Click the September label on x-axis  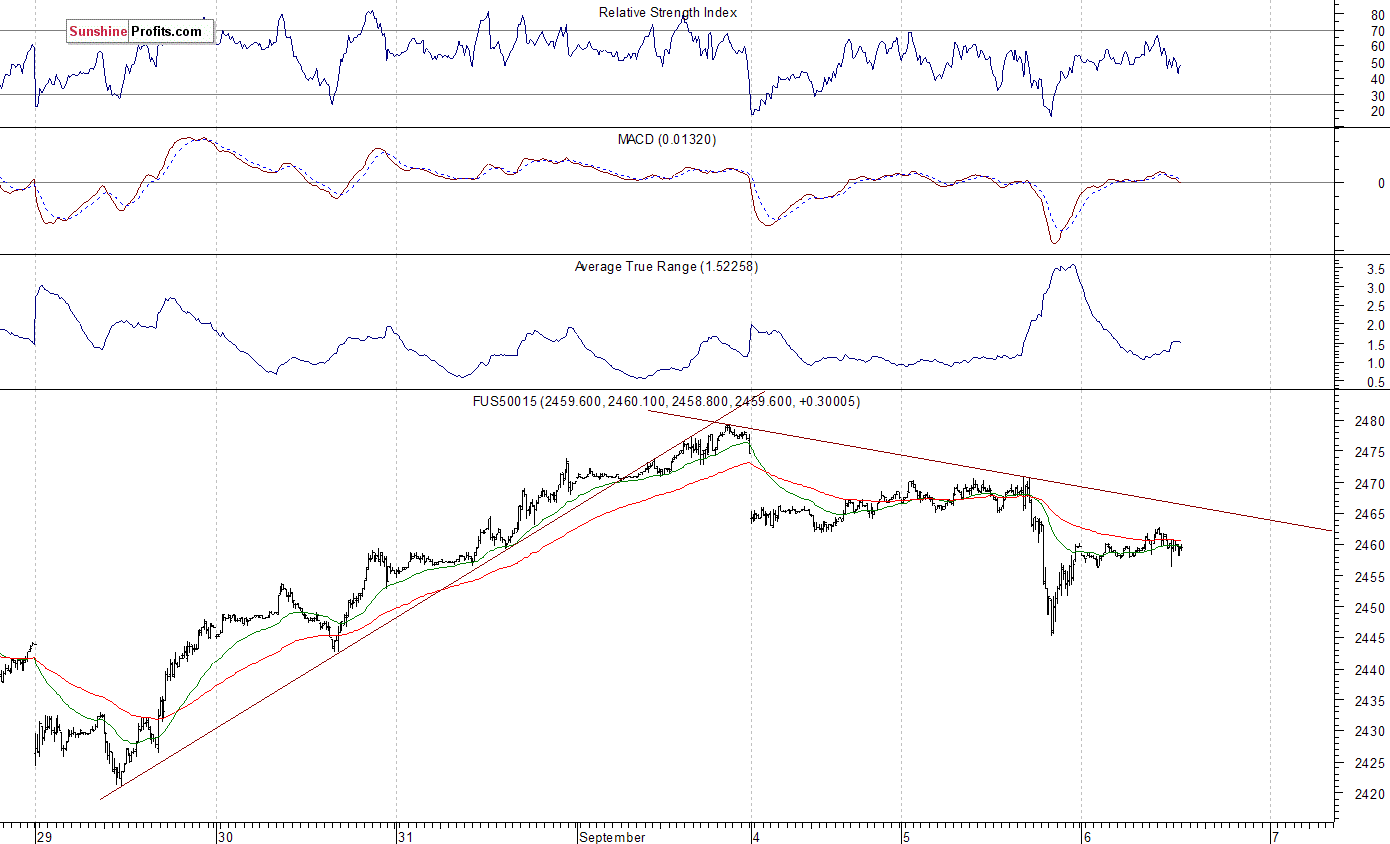[612, 837]
